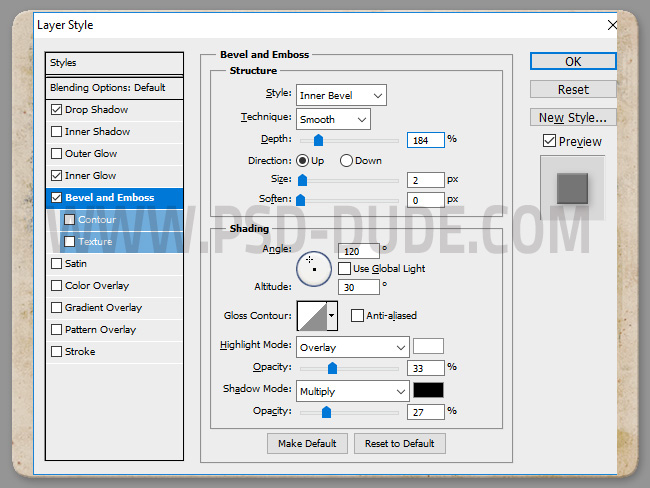Select Blending Options: Default in list
This screenshot has height=488, width=650.
(x=114, y=88)
